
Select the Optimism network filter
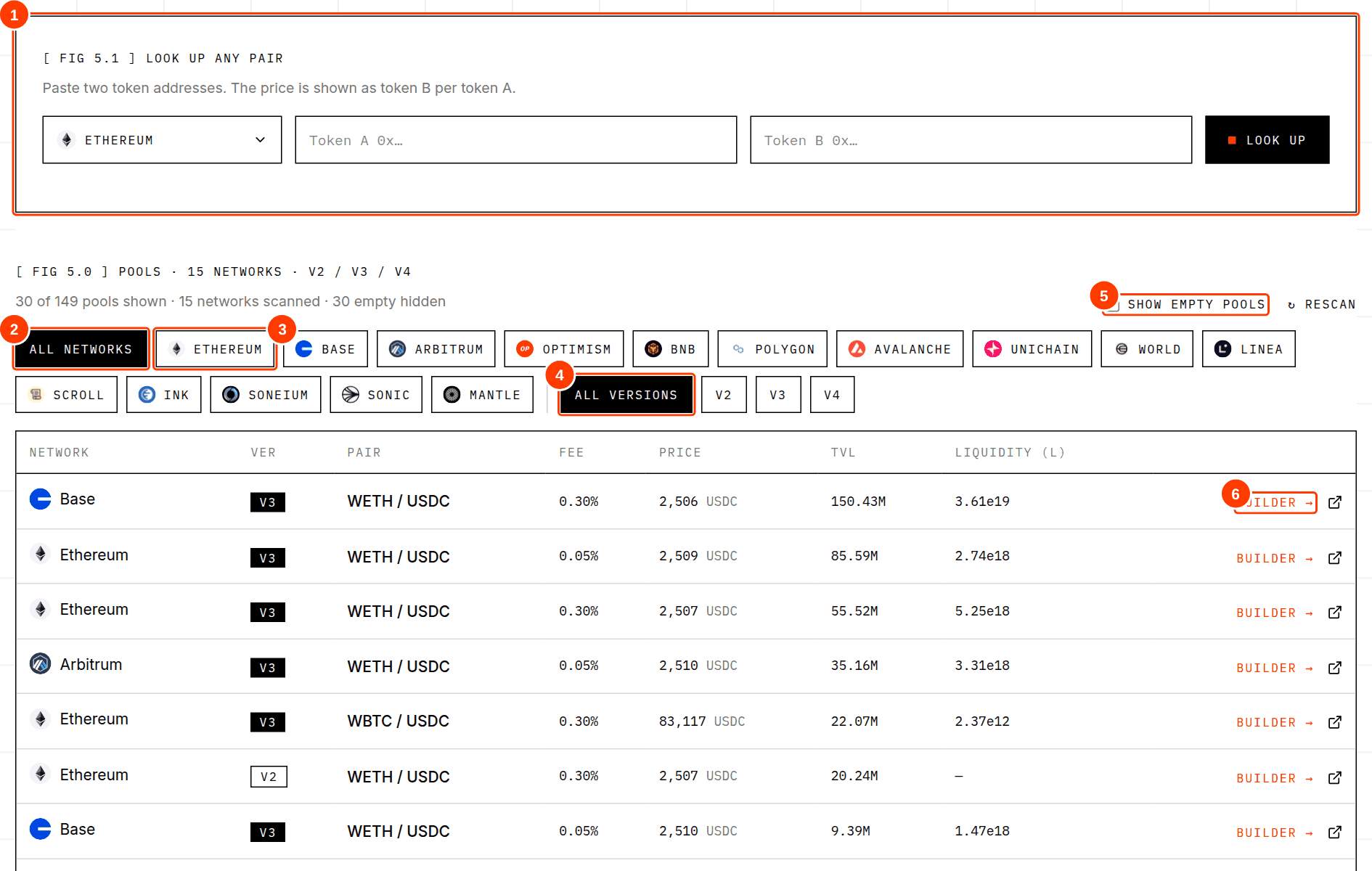click(x=563, y=349)
